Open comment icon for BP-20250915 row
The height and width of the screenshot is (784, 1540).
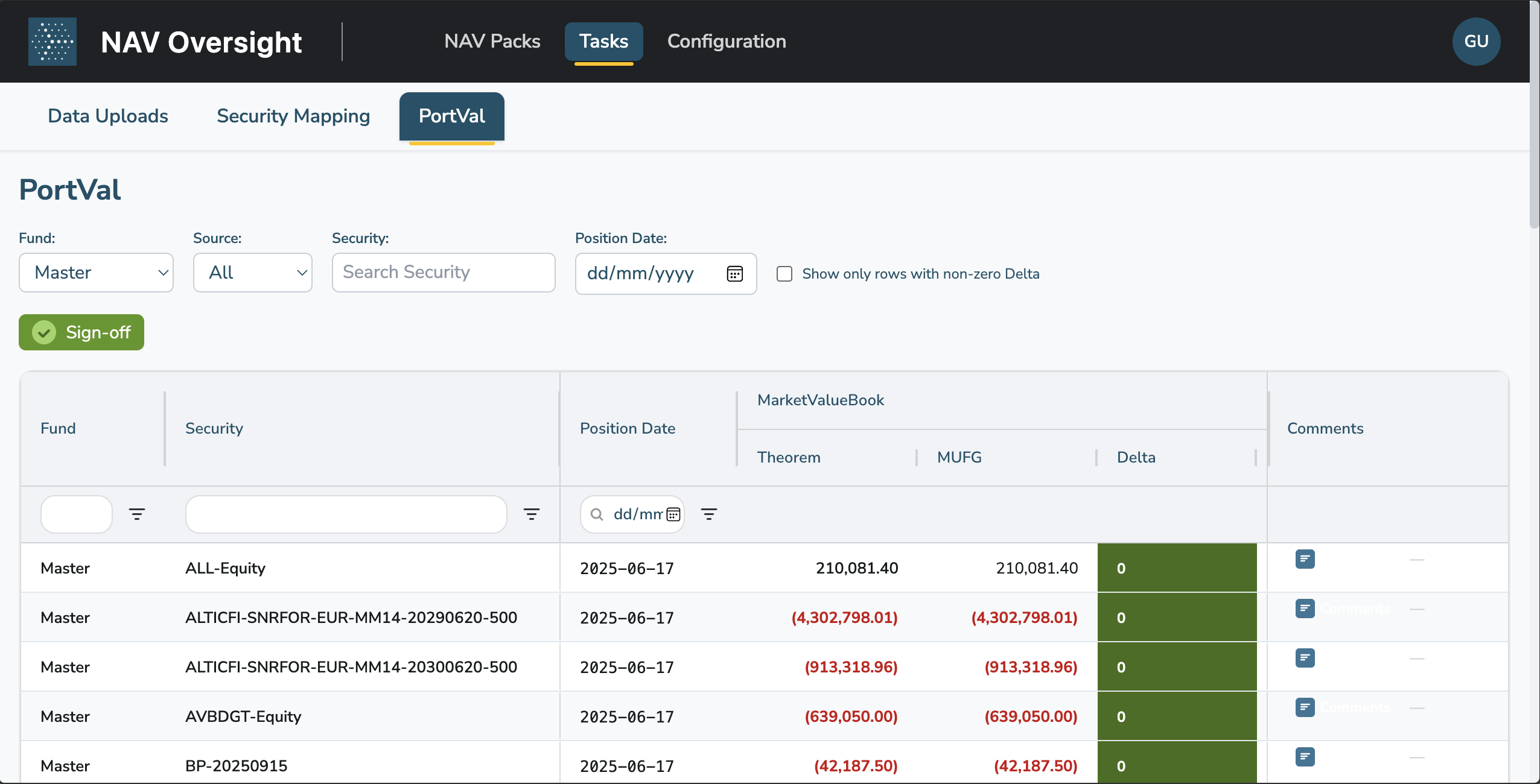pos(1305,757)
